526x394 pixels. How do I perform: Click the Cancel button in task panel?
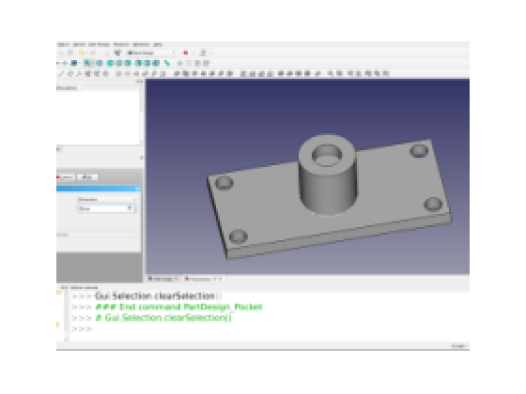tap(66, 177)
